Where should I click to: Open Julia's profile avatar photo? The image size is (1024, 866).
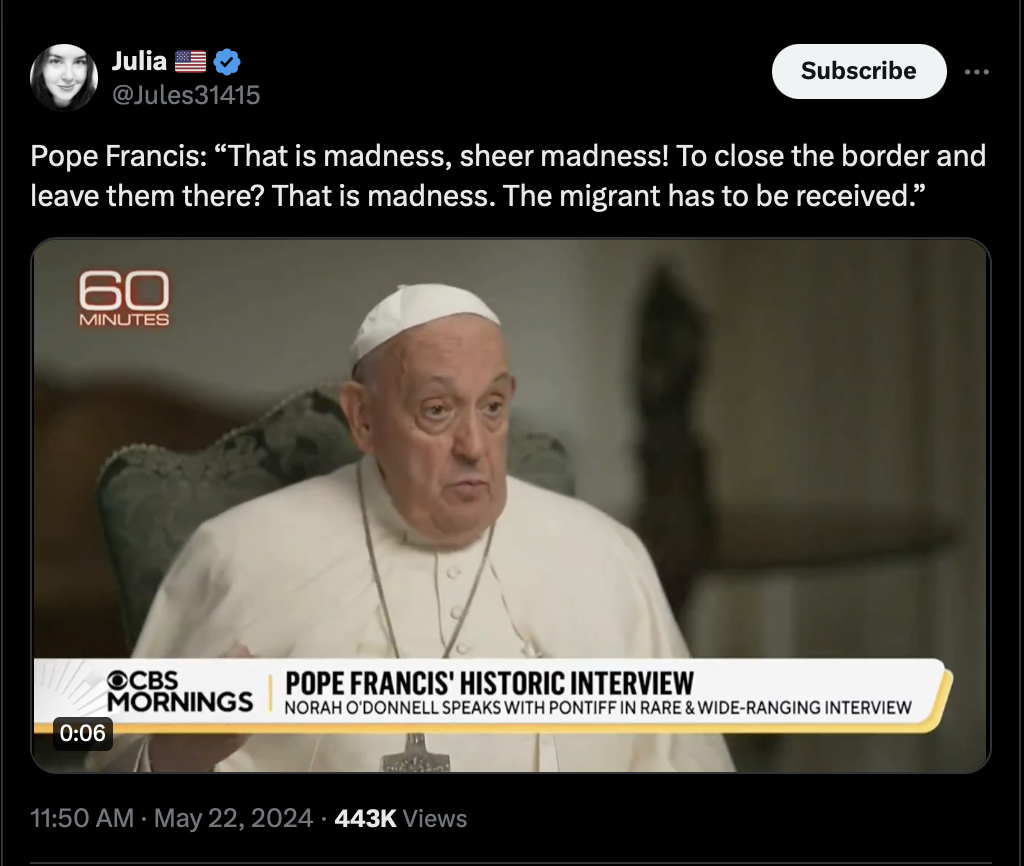point(64,77)
